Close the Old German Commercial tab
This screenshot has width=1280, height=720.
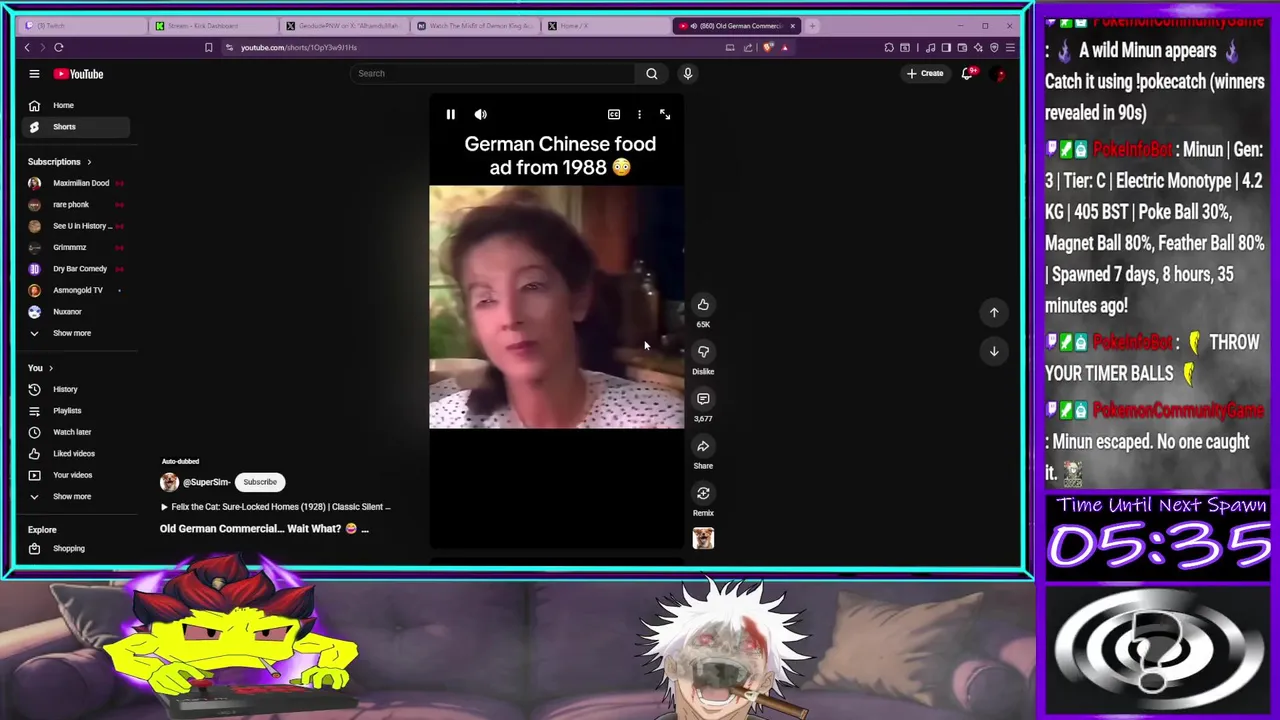pyautogui.click(x=793, y=26)
